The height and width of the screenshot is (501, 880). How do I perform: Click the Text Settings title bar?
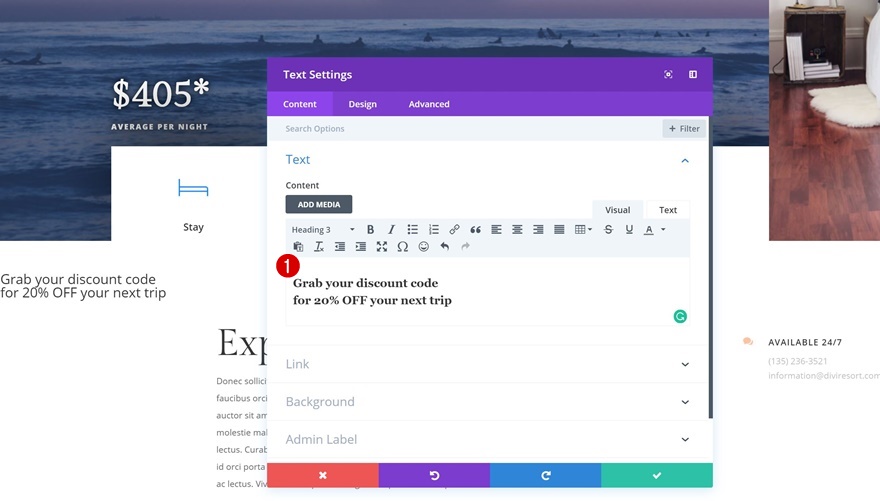point(489,74)
